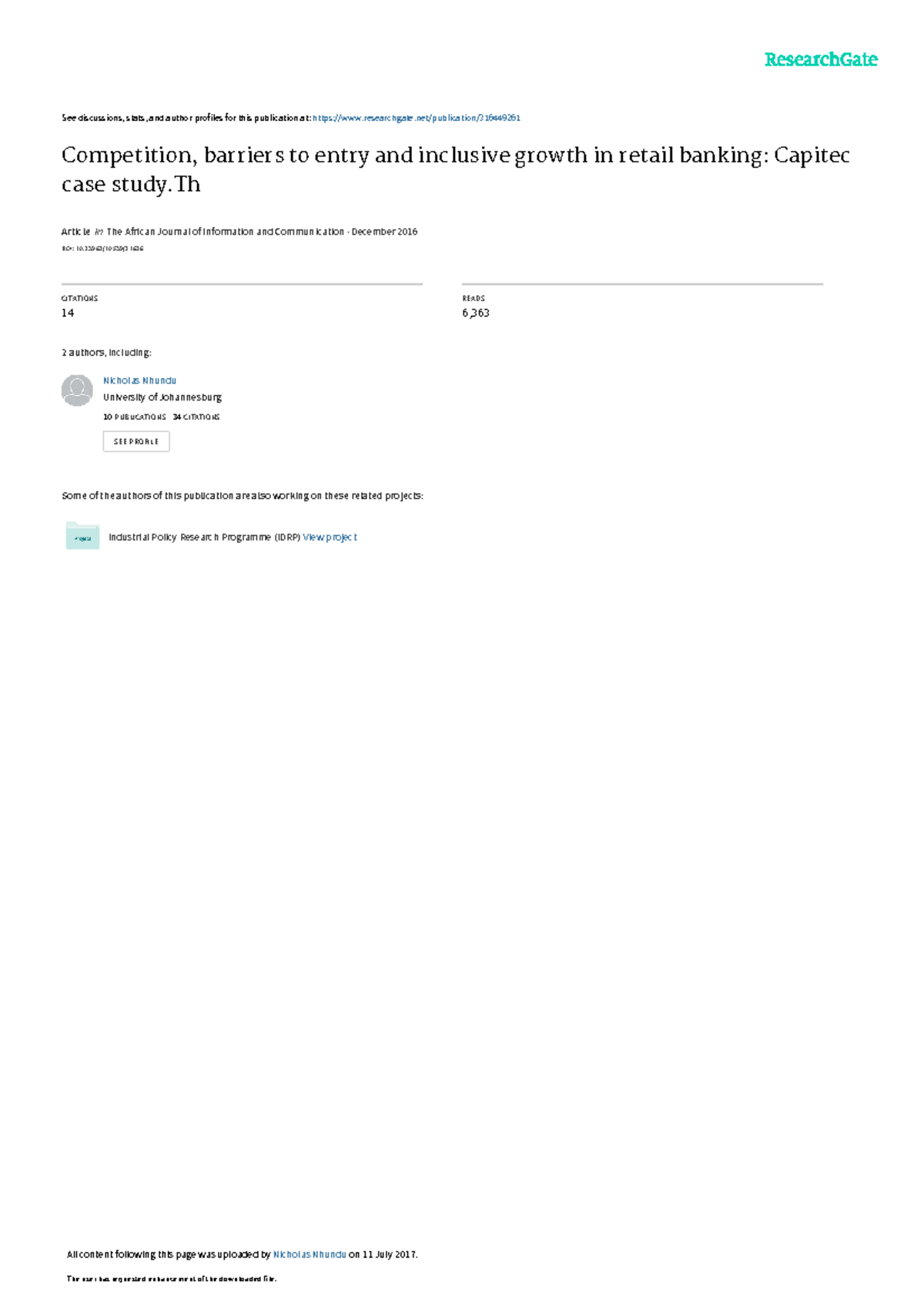
Task: Open Nicholas Nhundu author name link
Action: coord(140,380)
